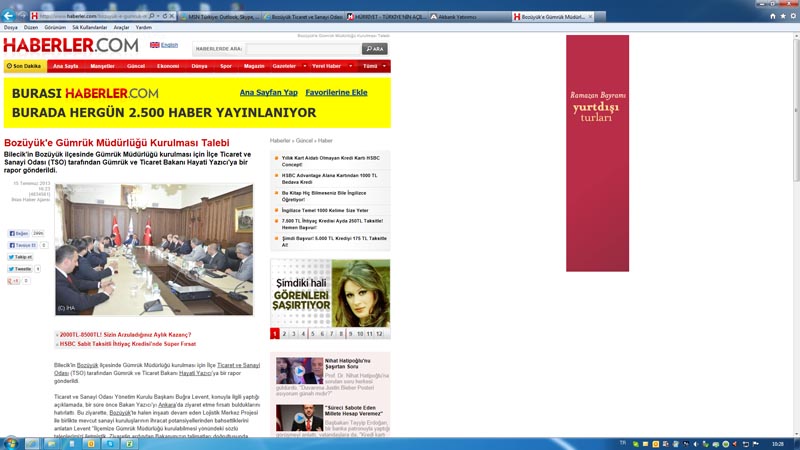The image size is (800, 450).
Task: Switch to the Hürriyet tab
Action: pos(387,17)
